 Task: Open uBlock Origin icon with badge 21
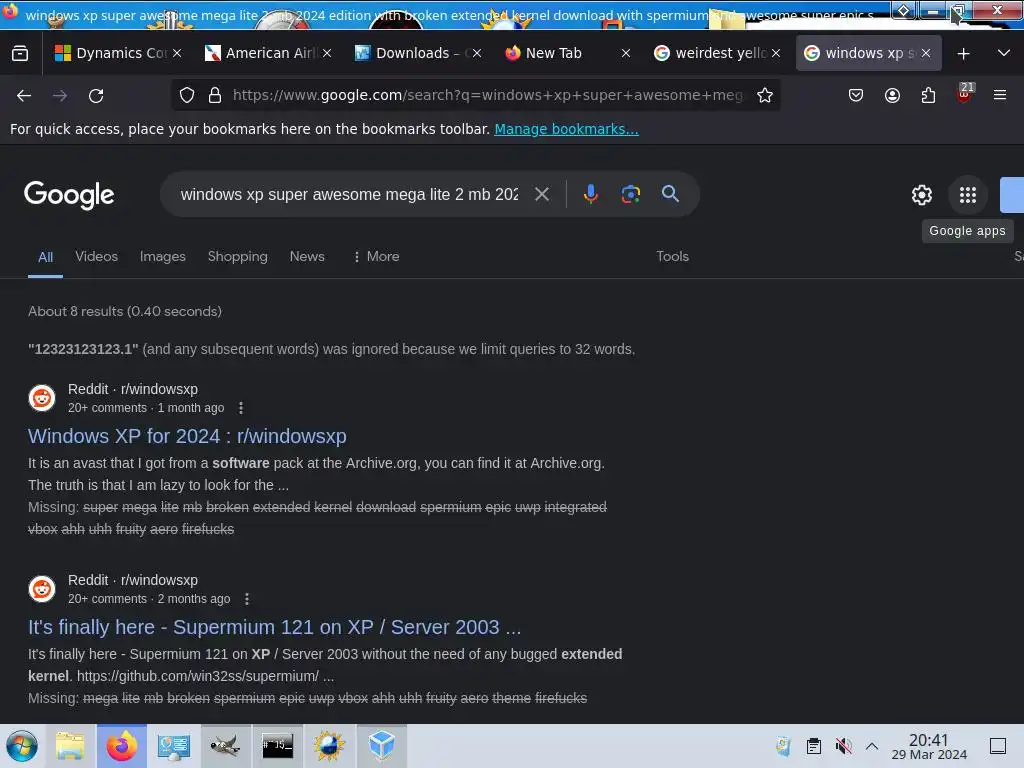tap(964, 94)
